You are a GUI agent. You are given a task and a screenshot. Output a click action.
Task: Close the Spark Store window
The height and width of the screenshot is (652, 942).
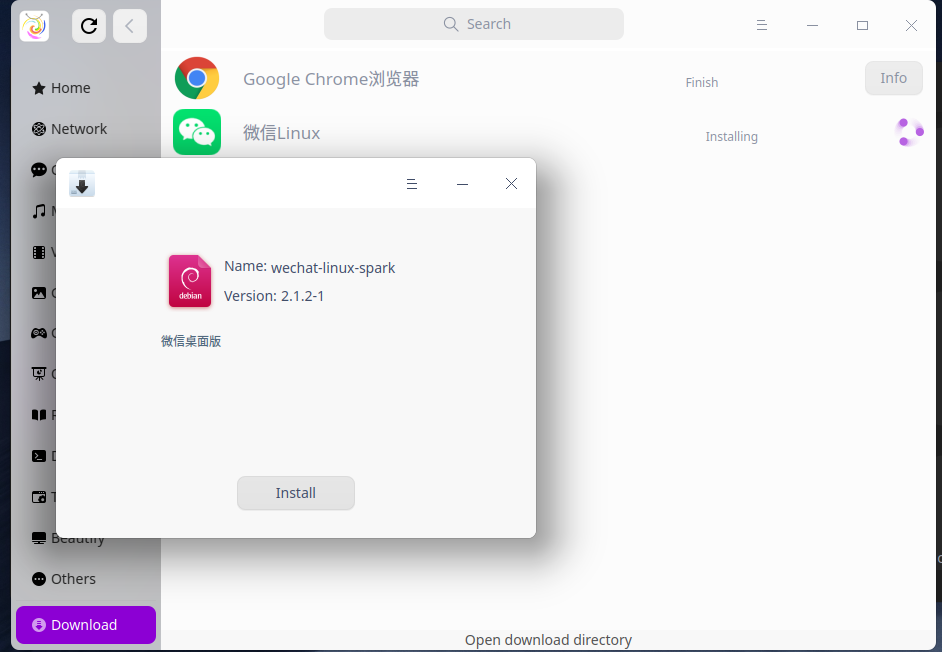click(x=911, y=25)
